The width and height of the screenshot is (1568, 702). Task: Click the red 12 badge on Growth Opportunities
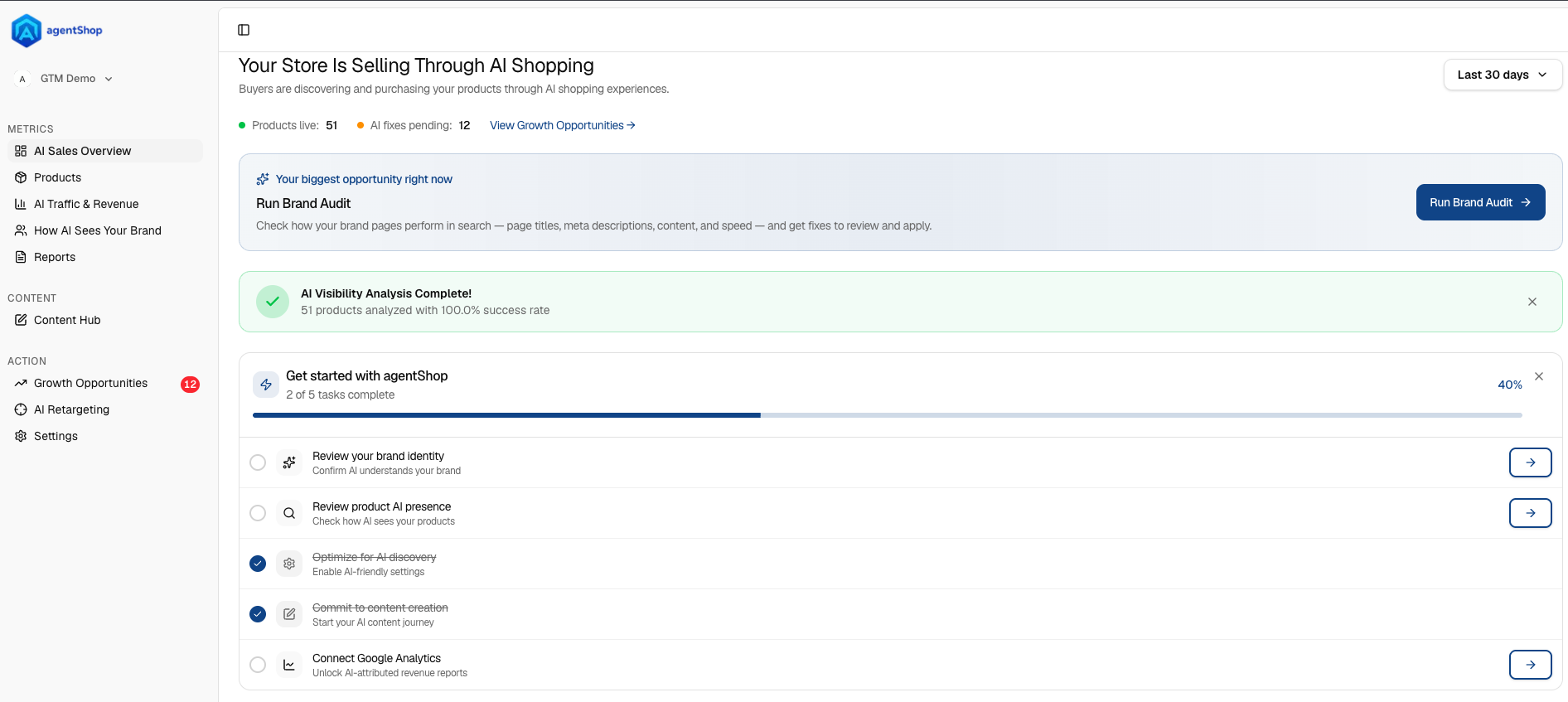tap(190, 384)
